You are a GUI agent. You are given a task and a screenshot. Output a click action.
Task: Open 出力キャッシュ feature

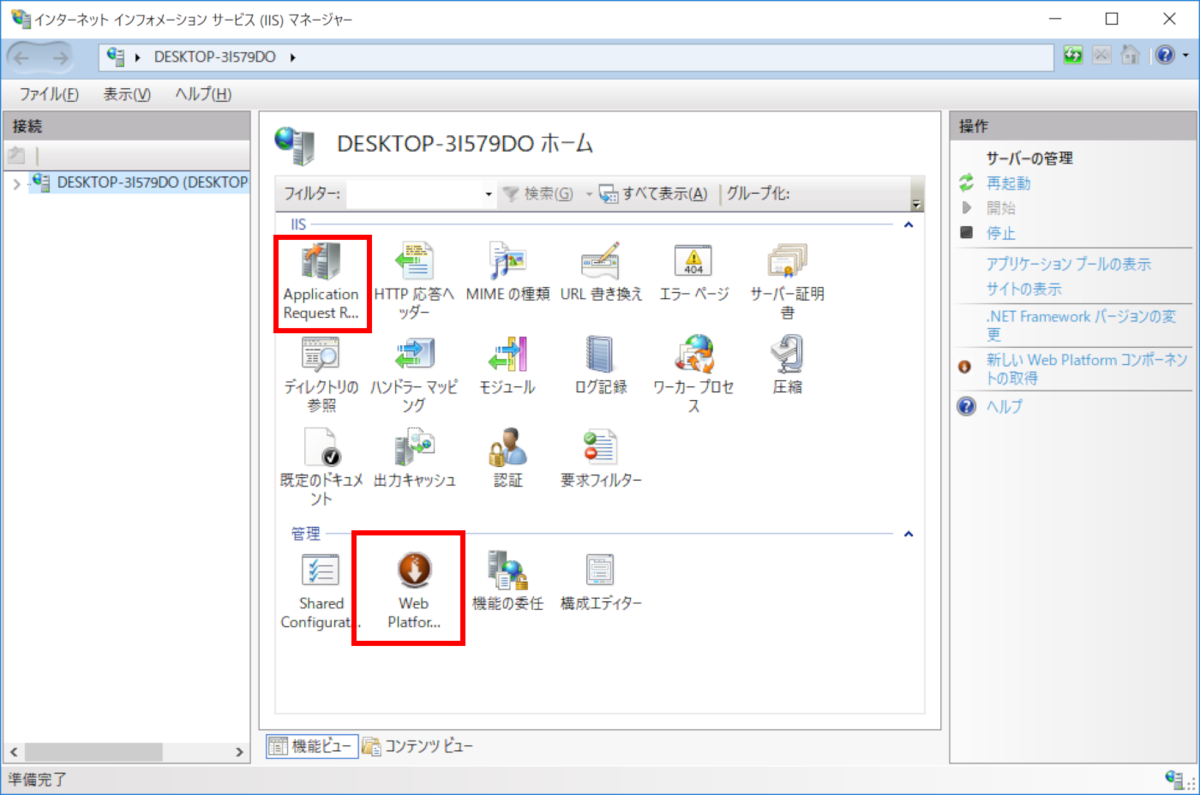pos(413,459)
